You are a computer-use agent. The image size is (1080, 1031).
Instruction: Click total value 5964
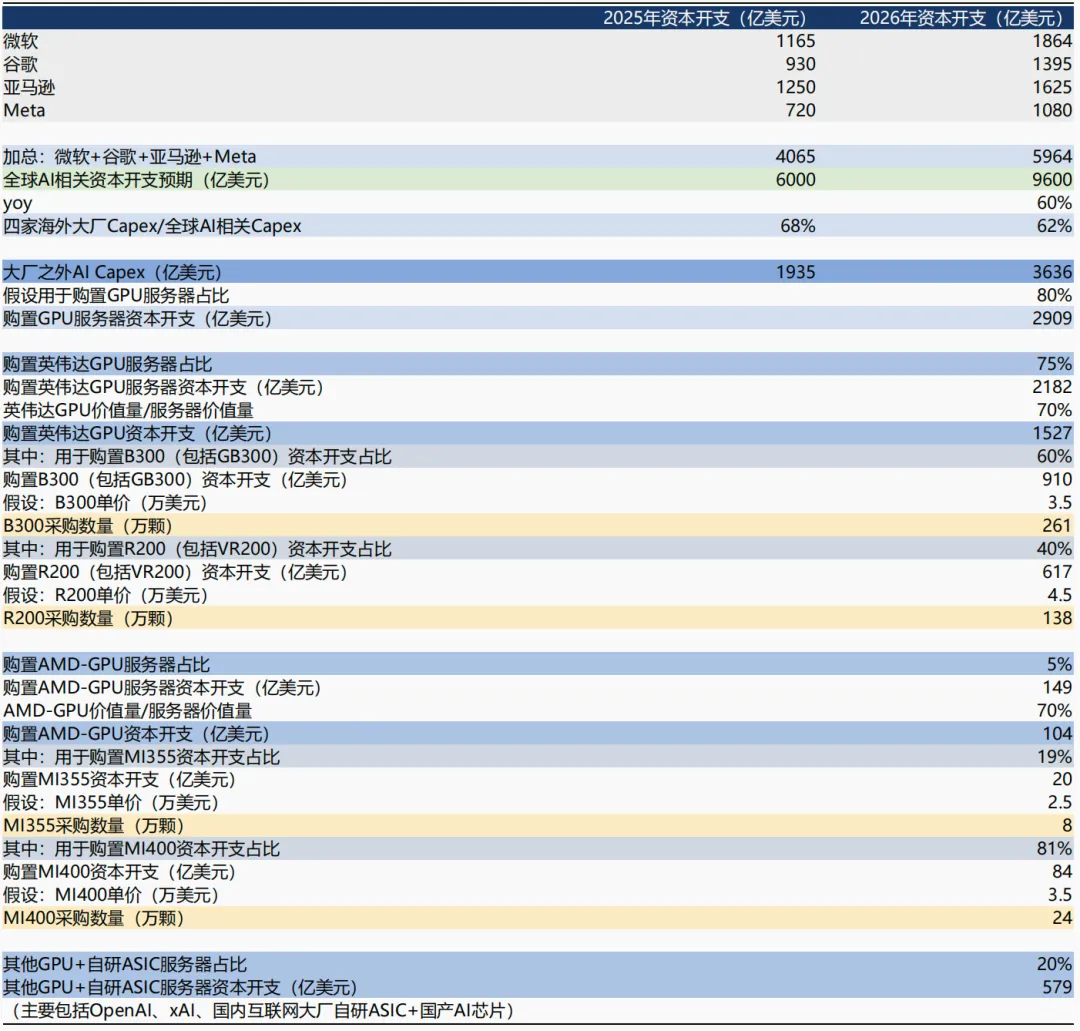pos(1052,157)
